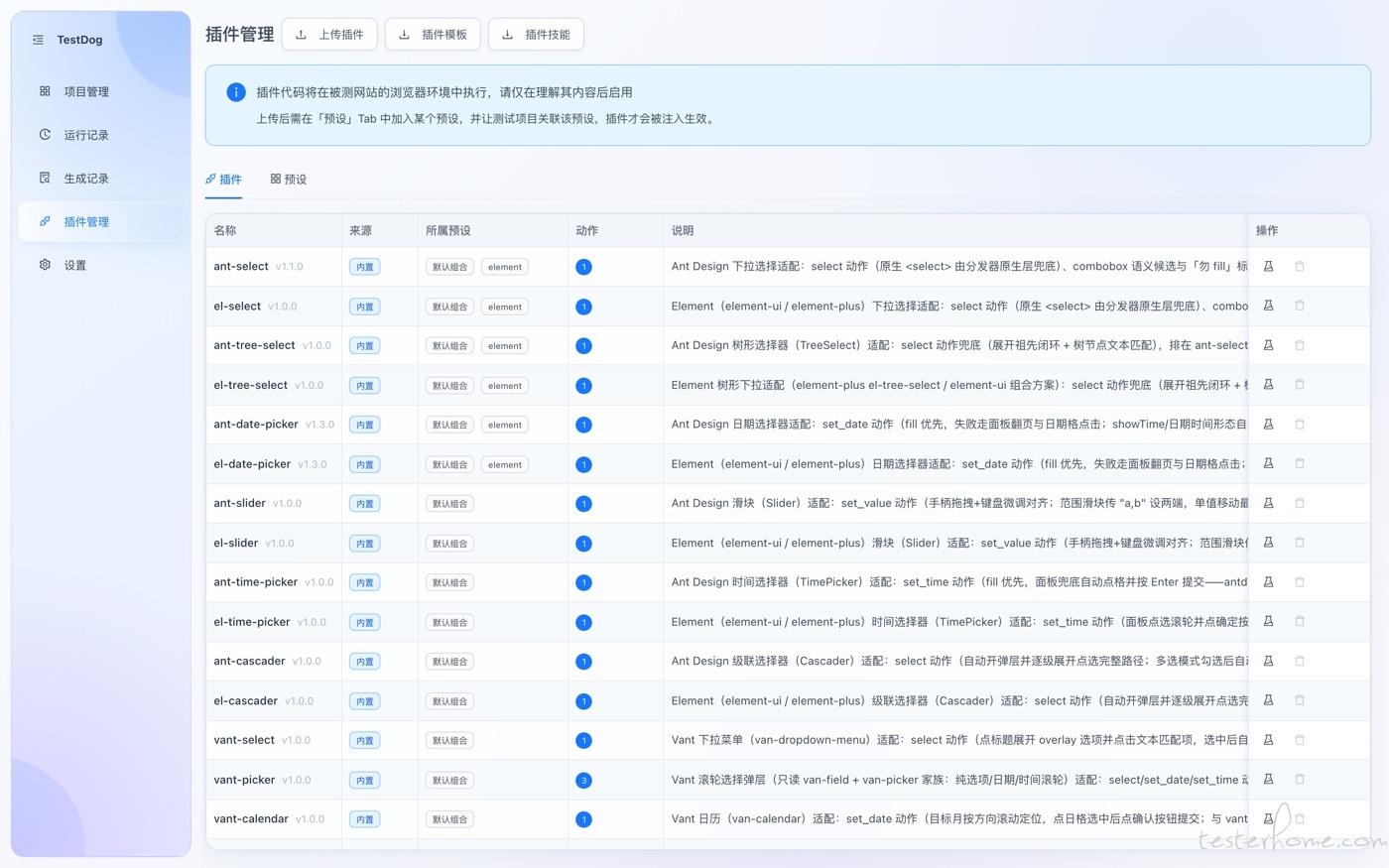This screenshot has height=868, width=1389.
Task: Click the trash icon for el-slider
Action: [x=1300, y=543]
